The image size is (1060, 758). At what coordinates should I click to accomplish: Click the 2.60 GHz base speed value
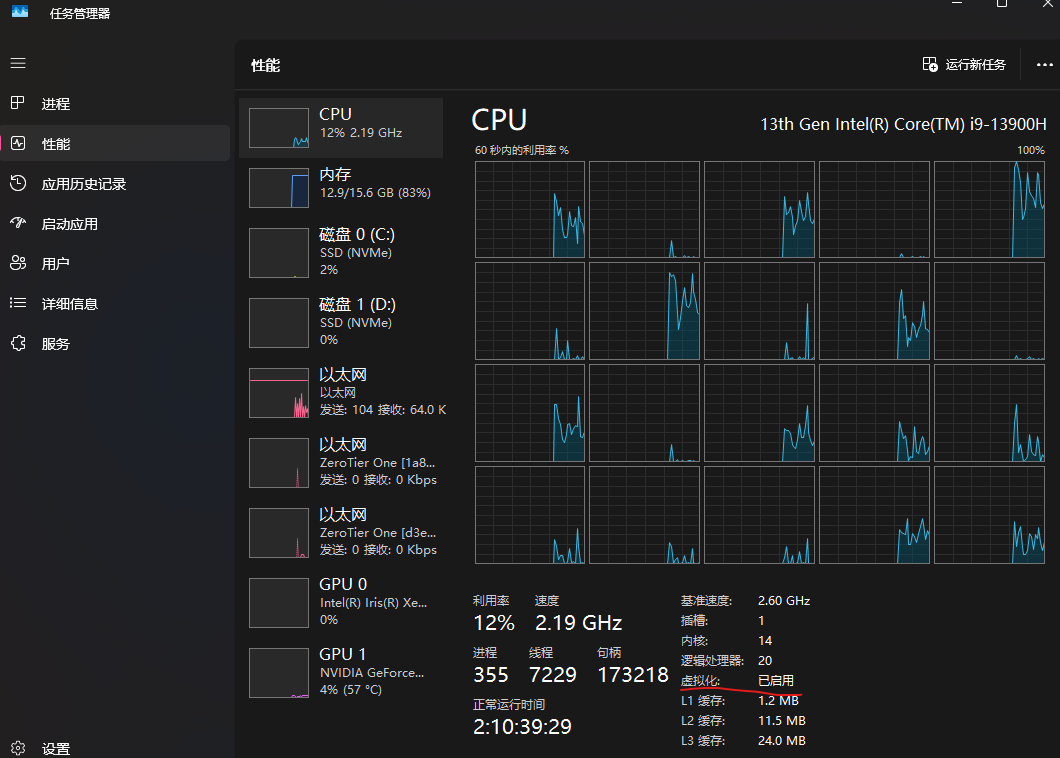click(x=784, y=600)
